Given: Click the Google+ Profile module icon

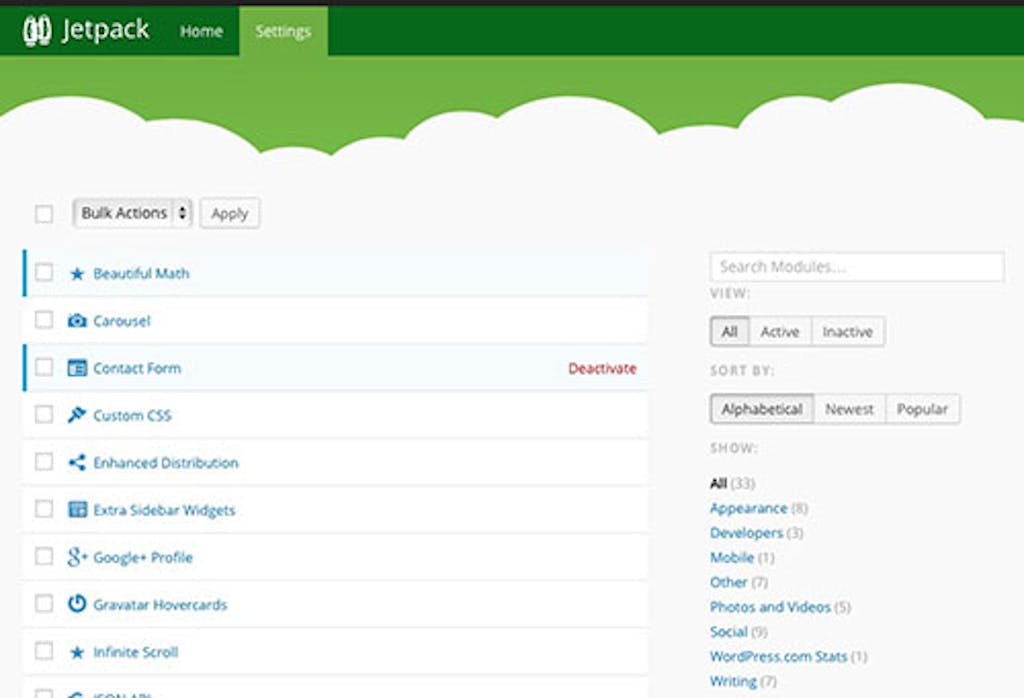Looking at the screenshot, I should pos(75,556).
